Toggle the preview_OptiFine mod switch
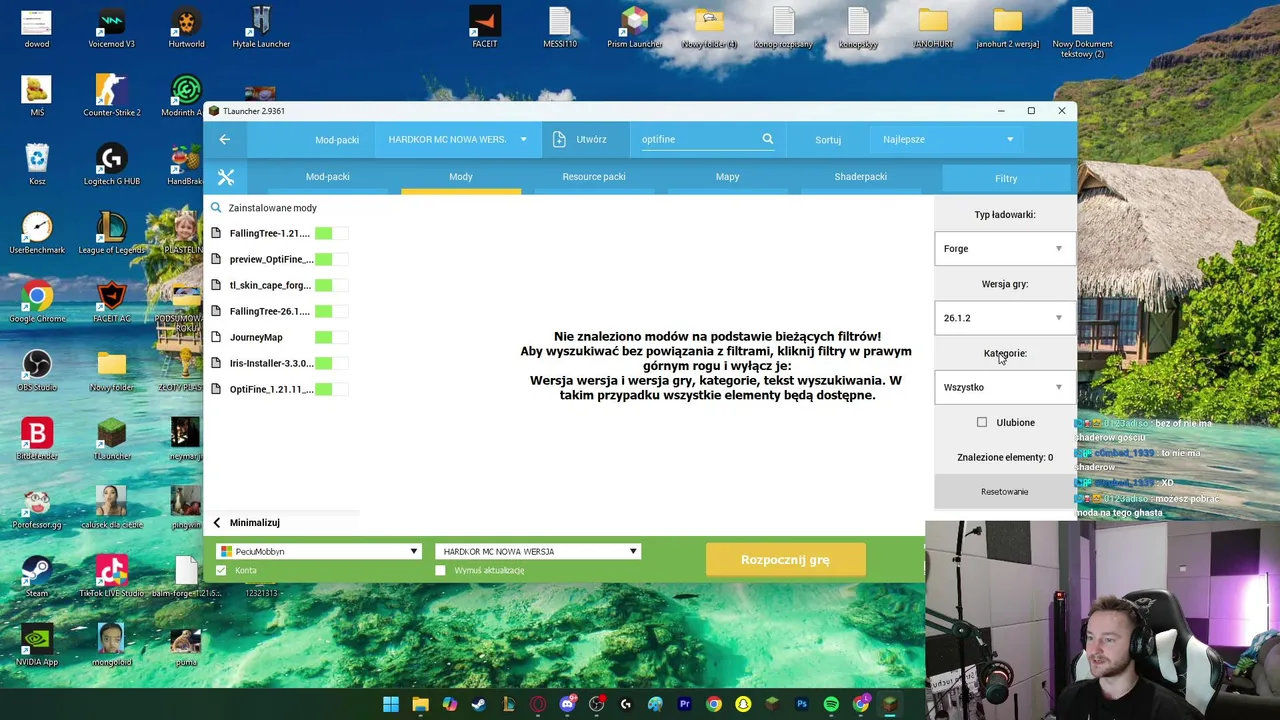Image resolution: width=1280 pixels, height=720 pixels. point(331,259)
